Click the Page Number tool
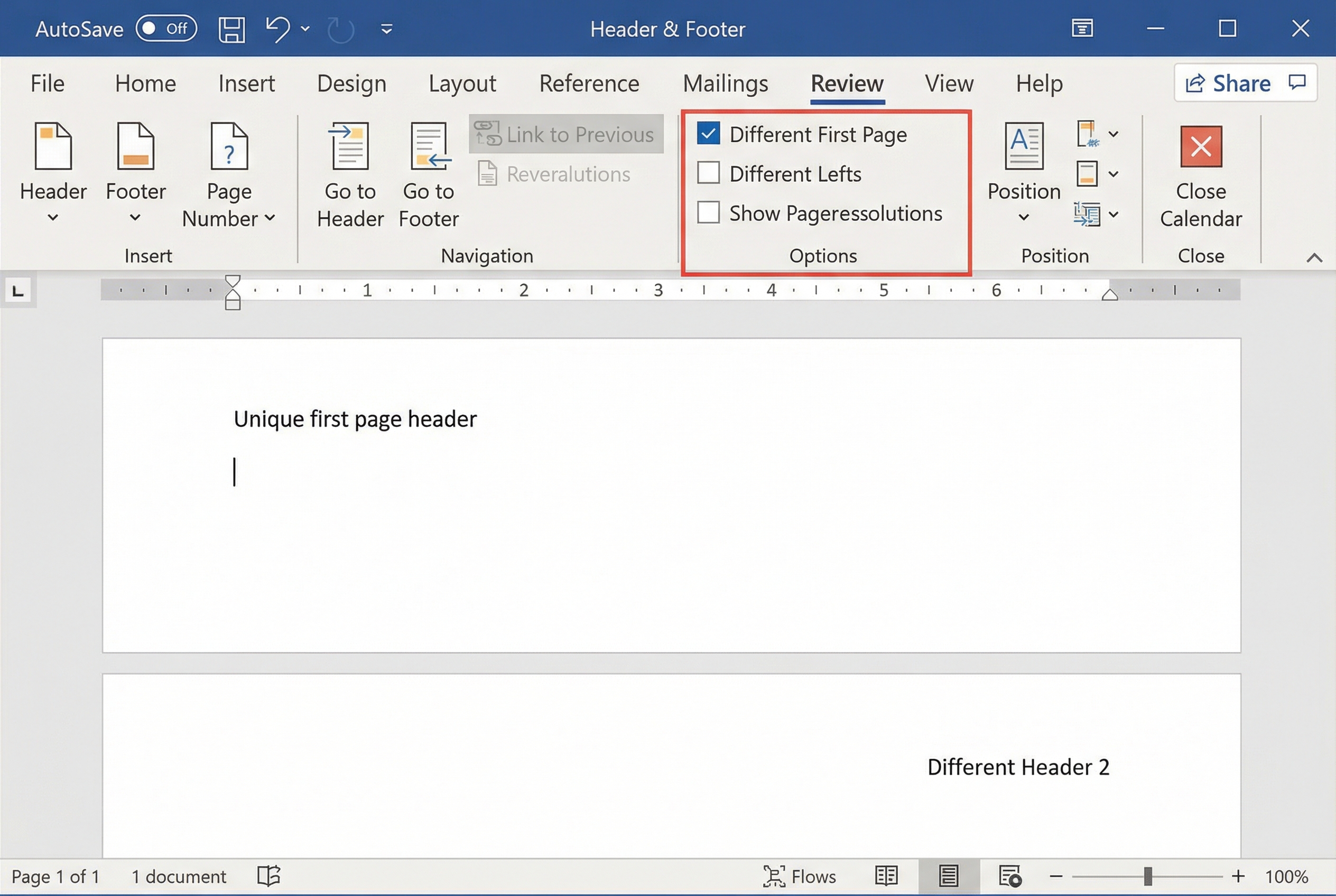 point(228,171)
